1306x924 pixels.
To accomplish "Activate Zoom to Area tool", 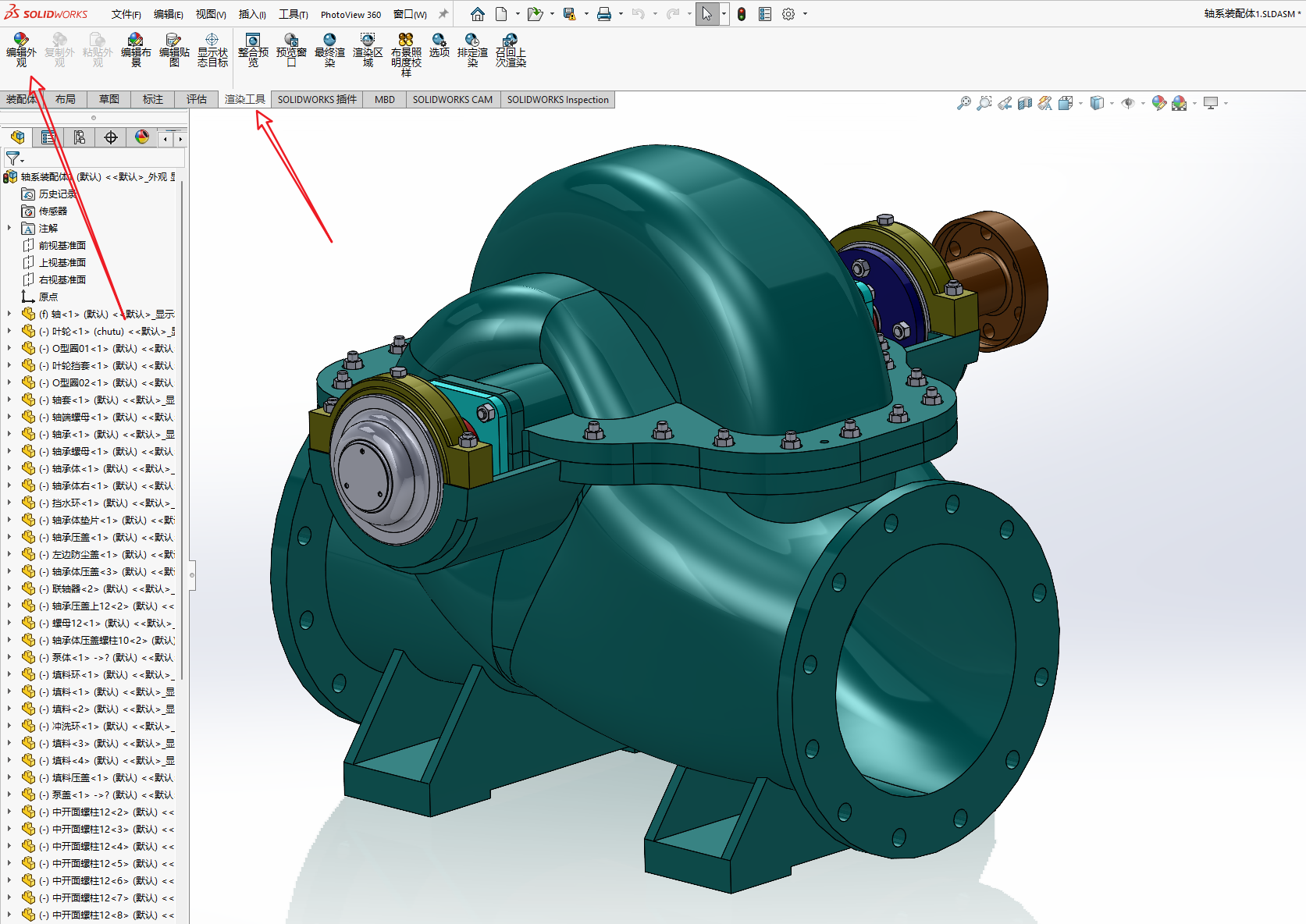I will (984, 103).
